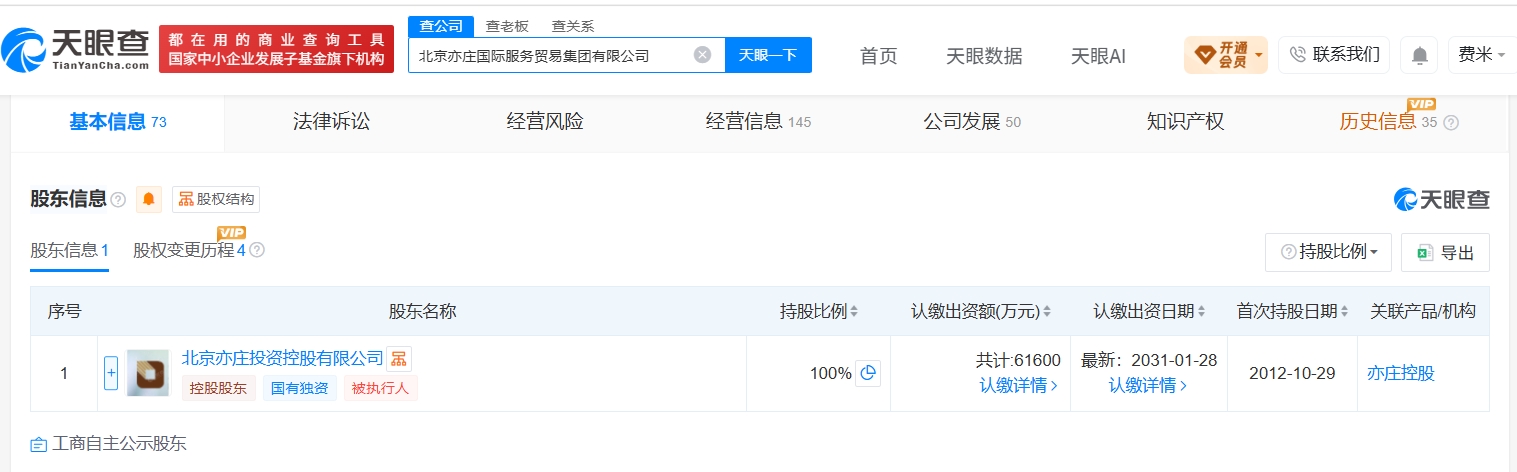The width and height of the screenshot is (1517, 472).
Task: Open the 持股比例 dropdown filter
Action: click(1328, 252)
